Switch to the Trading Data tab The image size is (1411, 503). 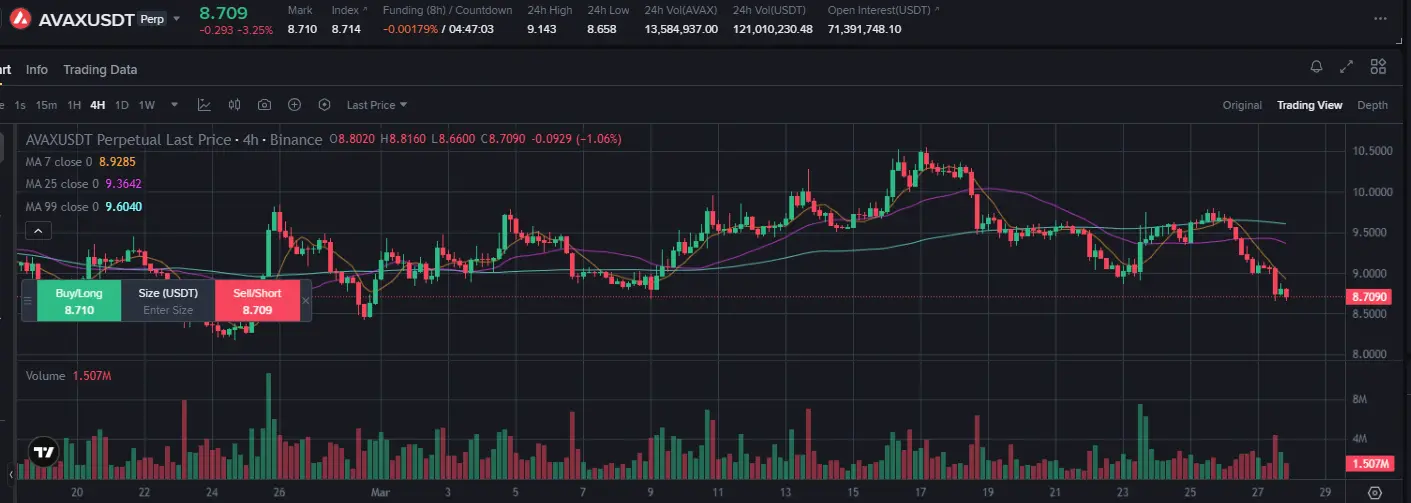point(100,70)
